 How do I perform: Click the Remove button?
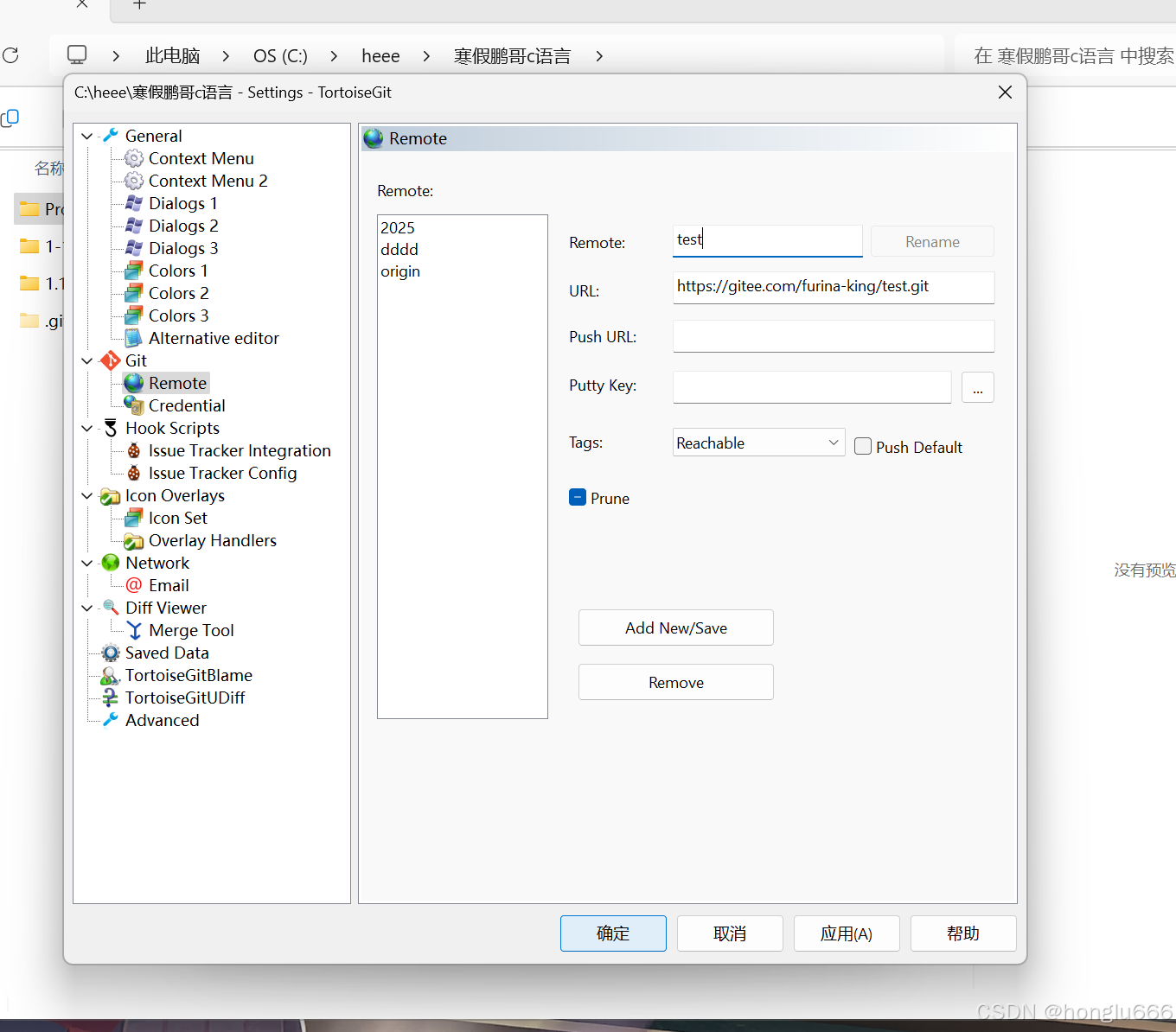point(676,682)
